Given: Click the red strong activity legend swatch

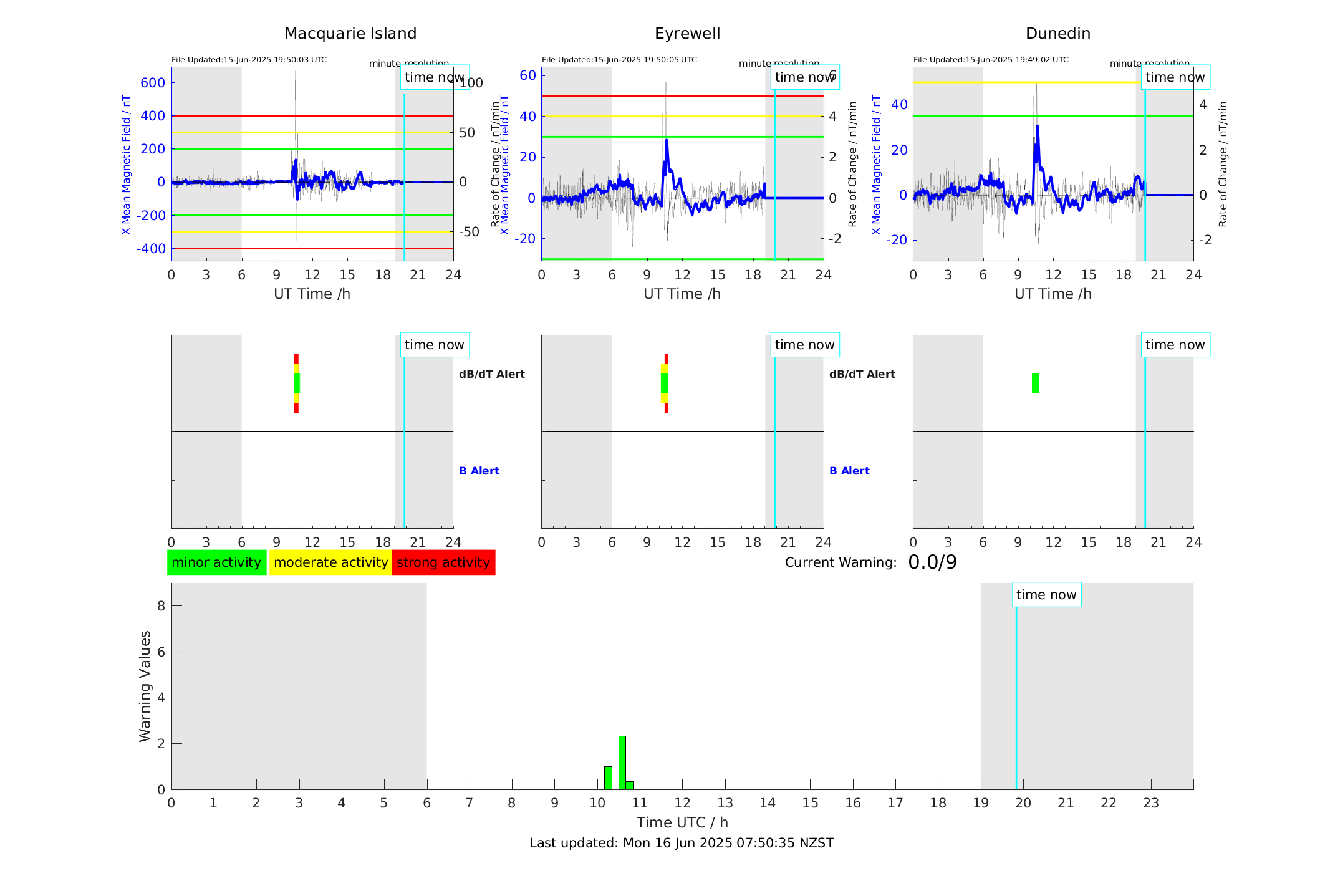Looking at the screenshot, I should (x=443, y=562).
